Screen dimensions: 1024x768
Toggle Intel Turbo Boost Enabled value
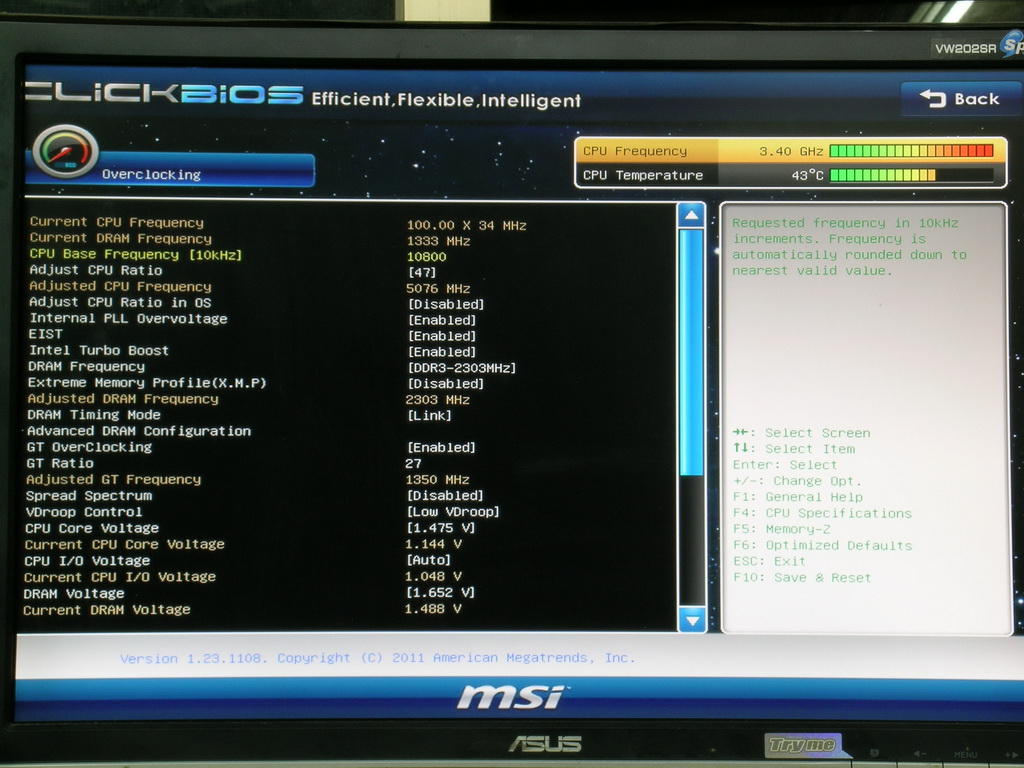(x=442, y=352)
